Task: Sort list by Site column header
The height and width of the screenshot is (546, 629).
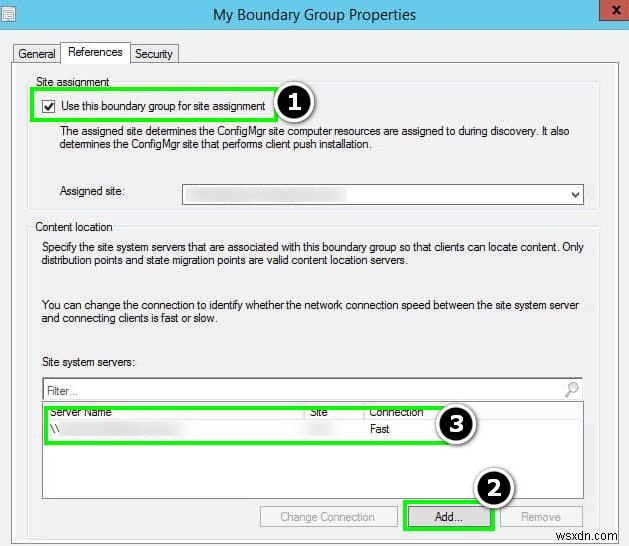Action: point(334,412)
